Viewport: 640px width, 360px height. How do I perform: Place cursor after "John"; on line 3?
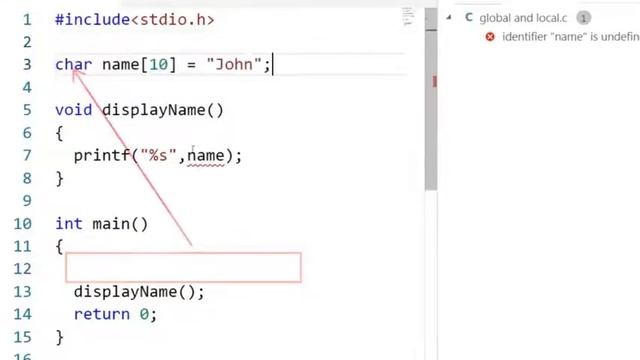click(x=273, y=64)
